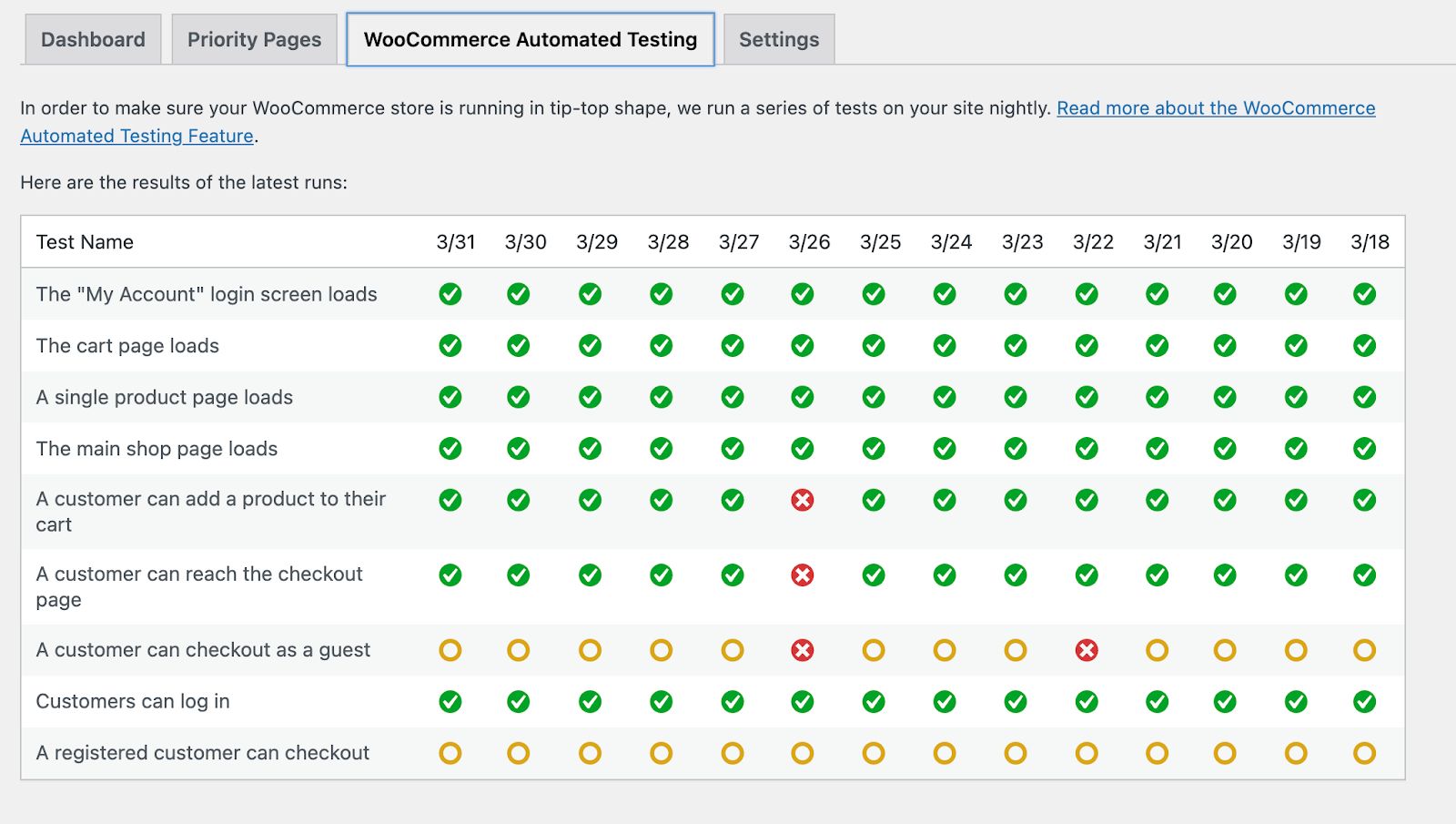Click the My Account login pass icon for 3/31
The image size is (1456, 824).
coord(450,294)
